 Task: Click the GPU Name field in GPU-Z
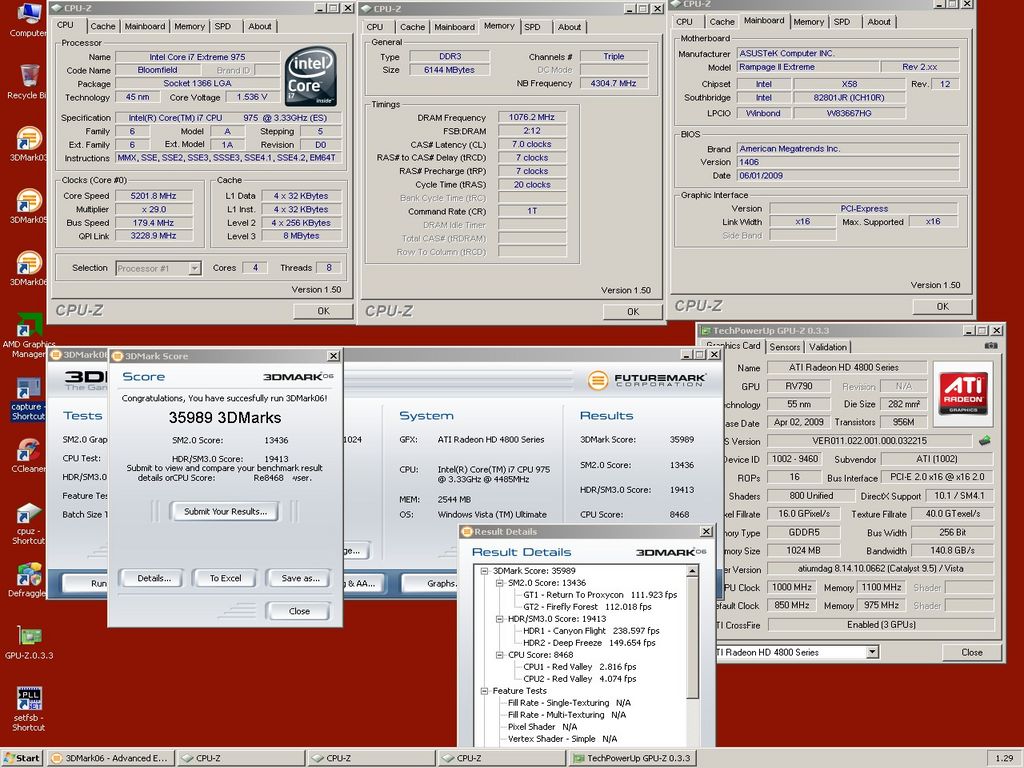point(847,368)
